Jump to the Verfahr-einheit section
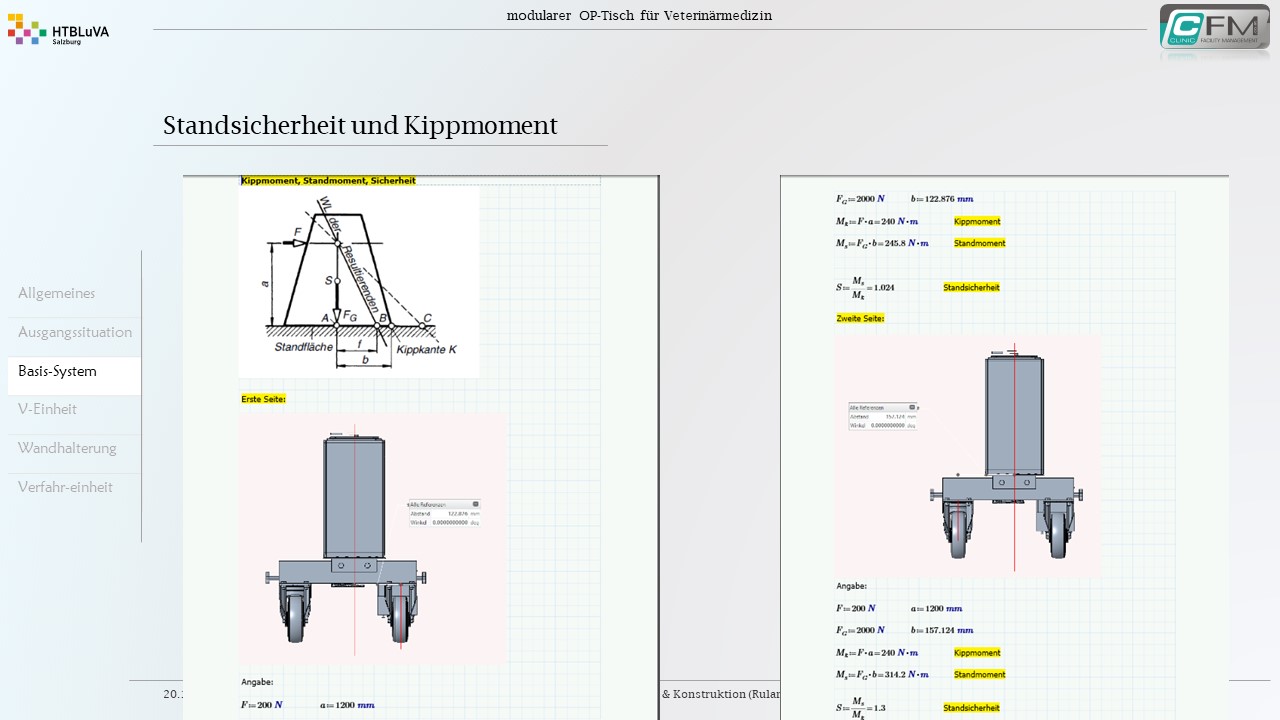1280x720 pixels. (x=66, y=487)
